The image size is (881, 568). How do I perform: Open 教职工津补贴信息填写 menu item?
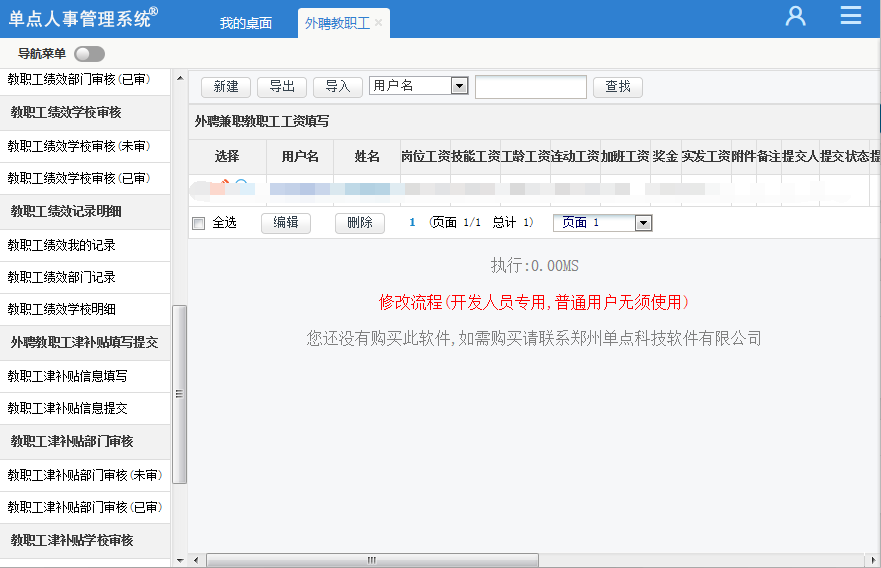(x=85, y=376)
